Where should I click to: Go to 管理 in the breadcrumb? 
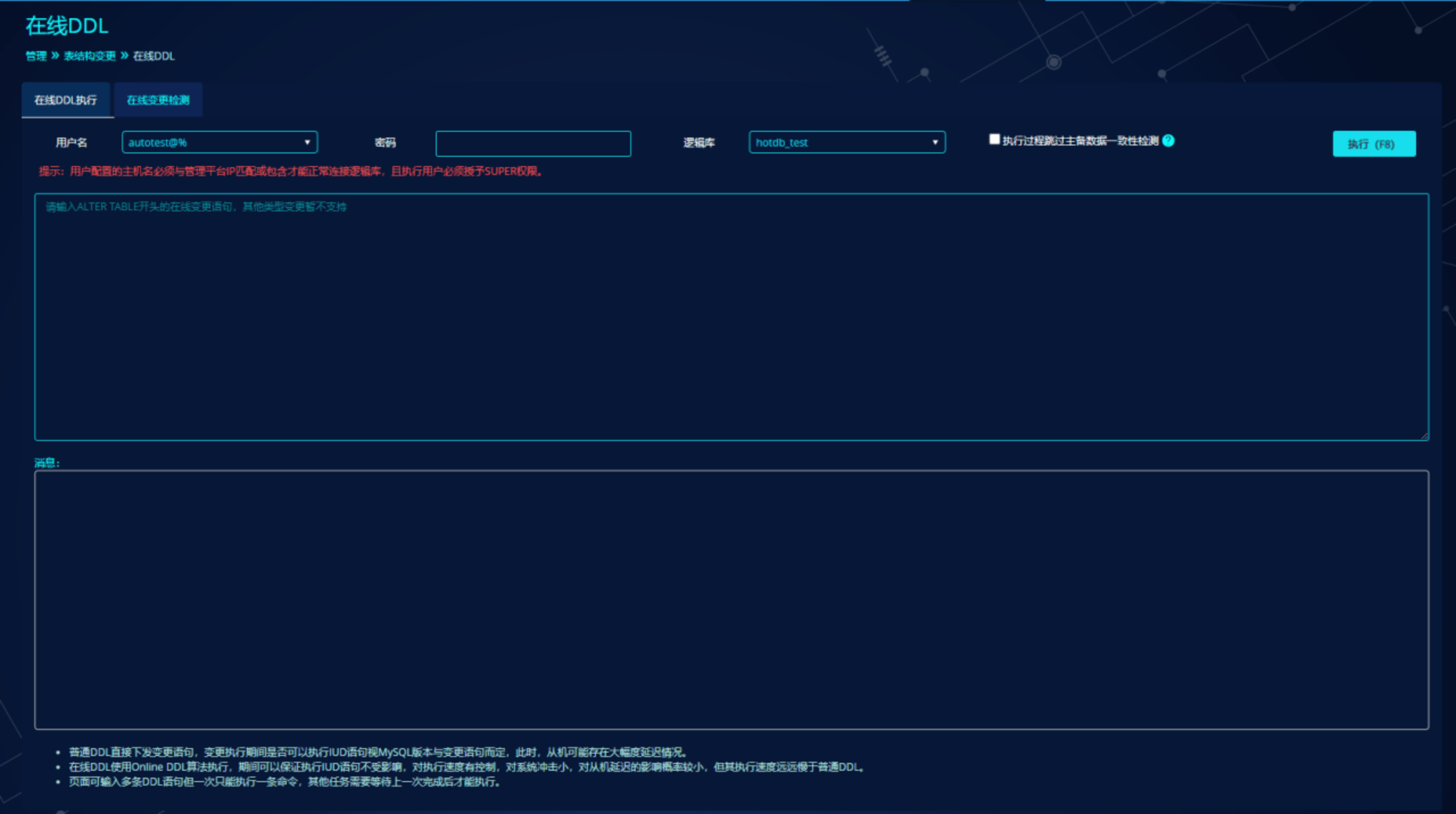coord(36,56)
